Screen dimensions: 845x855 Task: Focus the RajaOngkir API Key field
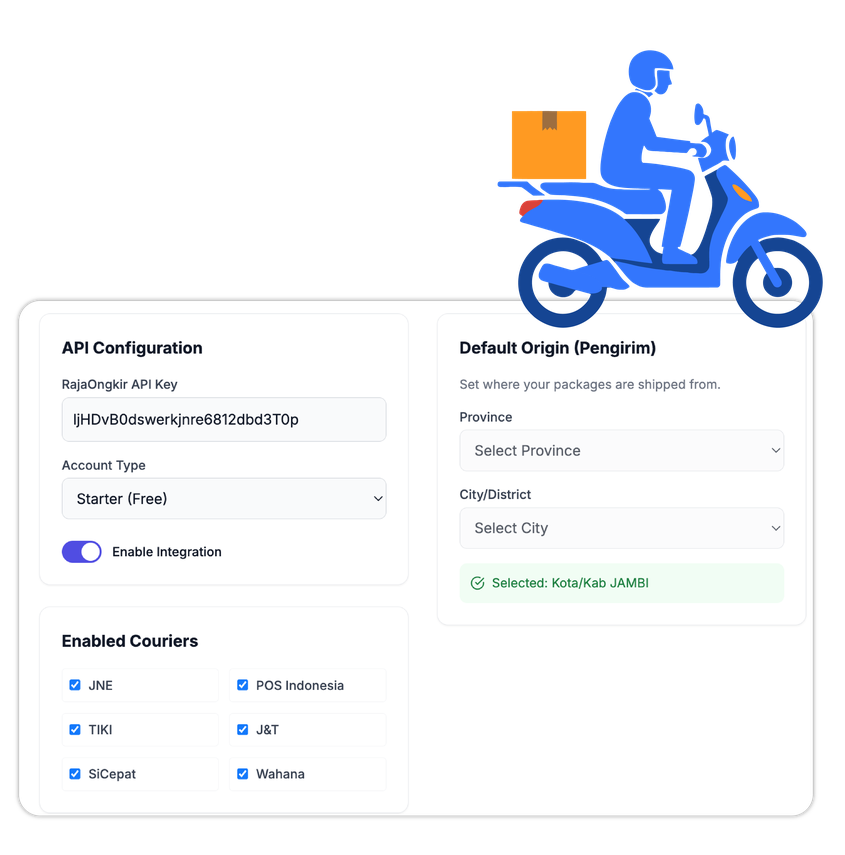click(224, 419)
